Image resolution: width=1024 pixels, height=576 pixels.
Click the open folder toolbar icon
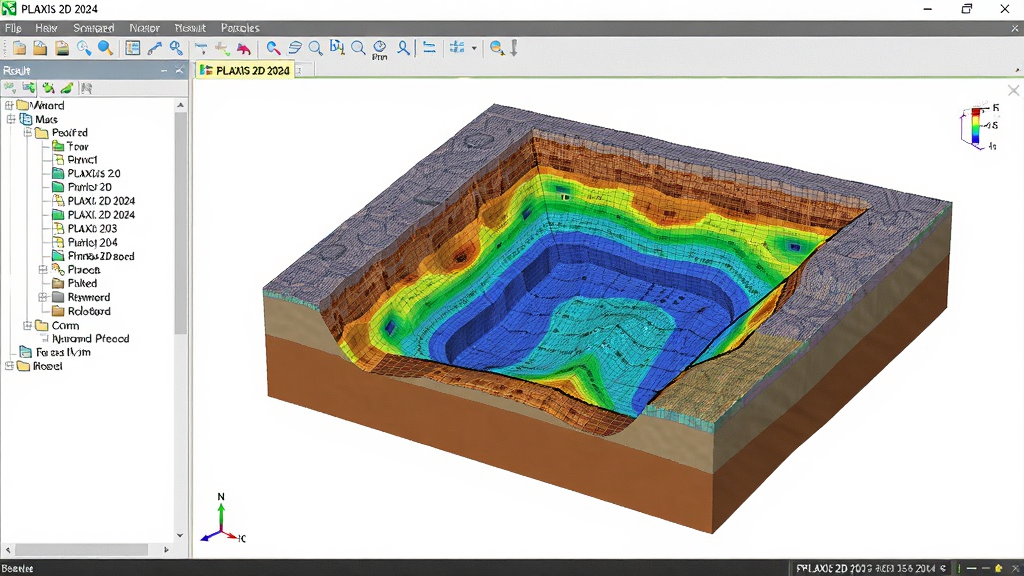pyautogui.click(x=40, y=48)
